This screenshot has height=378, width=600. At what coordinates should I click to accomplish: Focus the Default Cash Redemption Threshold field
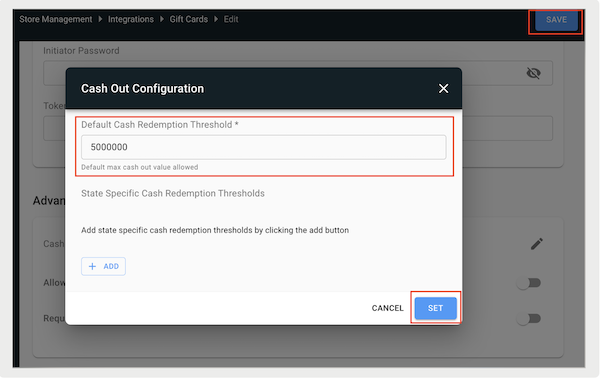coord(264,147)
